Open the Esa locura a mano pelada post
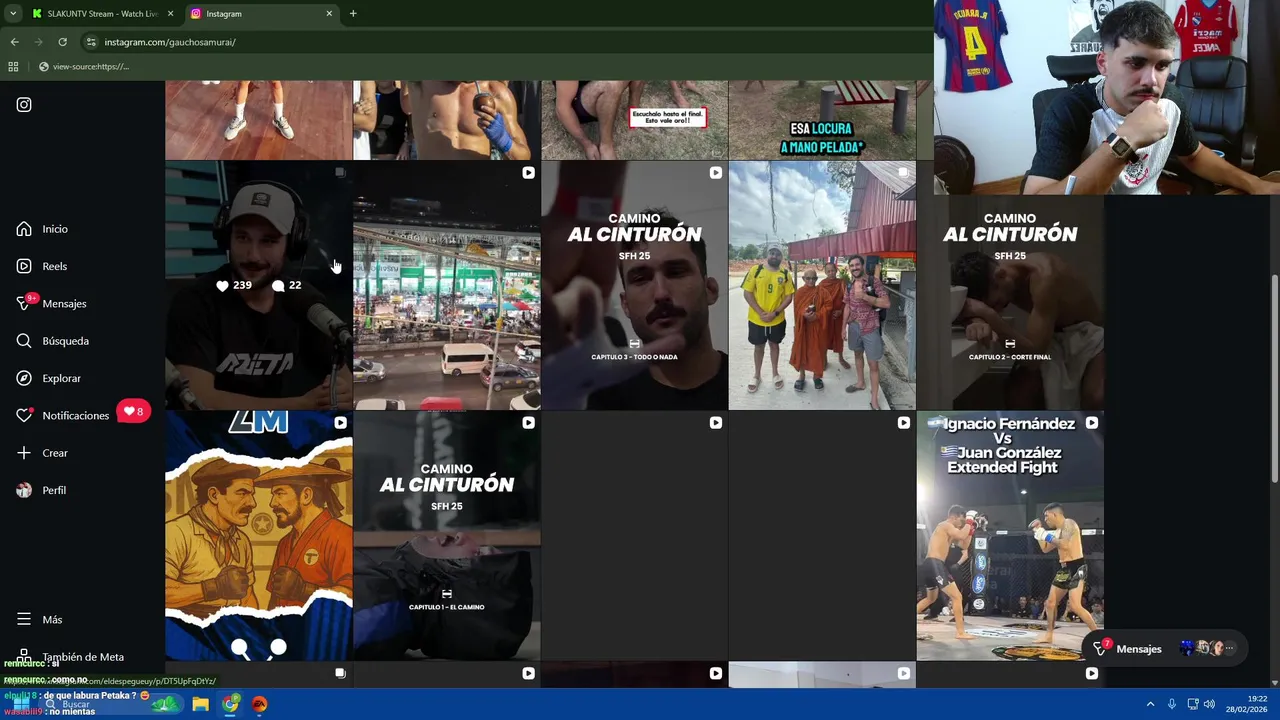1280x720 pixels. click(822, 120)
